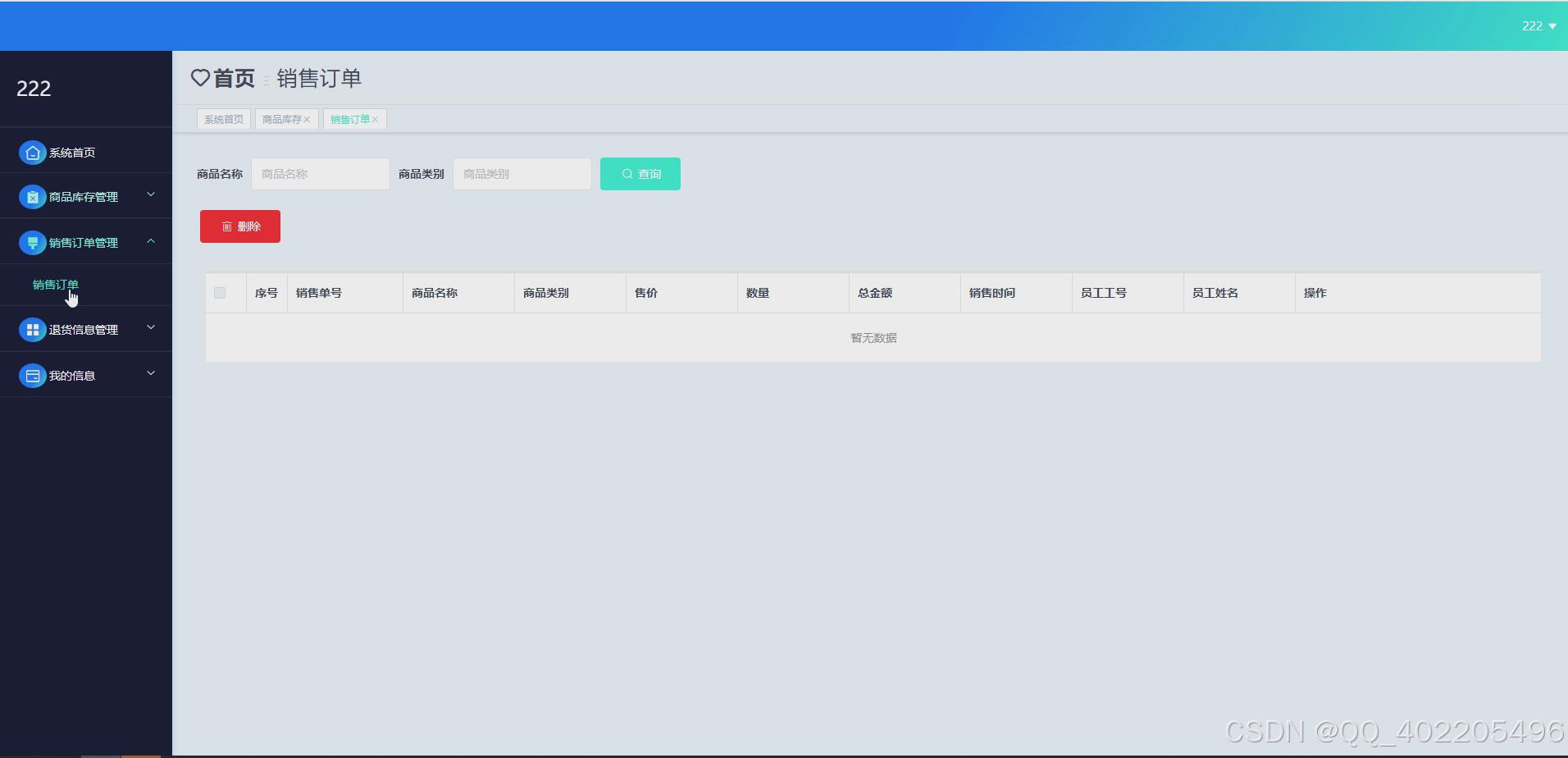Click the red 删除 delete button
1568x758 pixels.
pos(239,226)
